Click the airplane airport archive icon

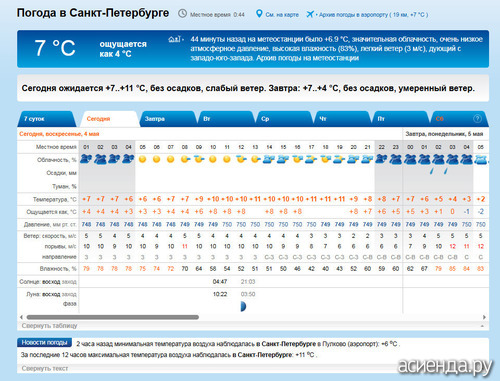pyautogui.click(x=310, y=14)
